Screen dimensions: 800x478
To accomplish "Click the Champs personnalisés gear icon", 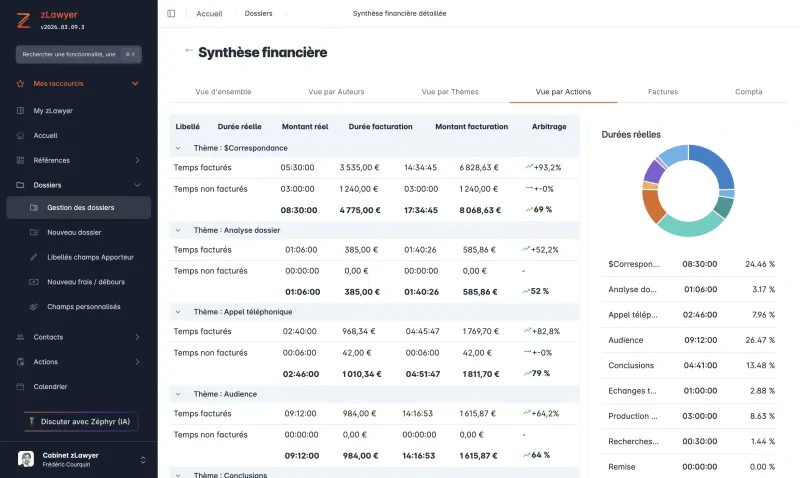I will (x=34, y=307).
